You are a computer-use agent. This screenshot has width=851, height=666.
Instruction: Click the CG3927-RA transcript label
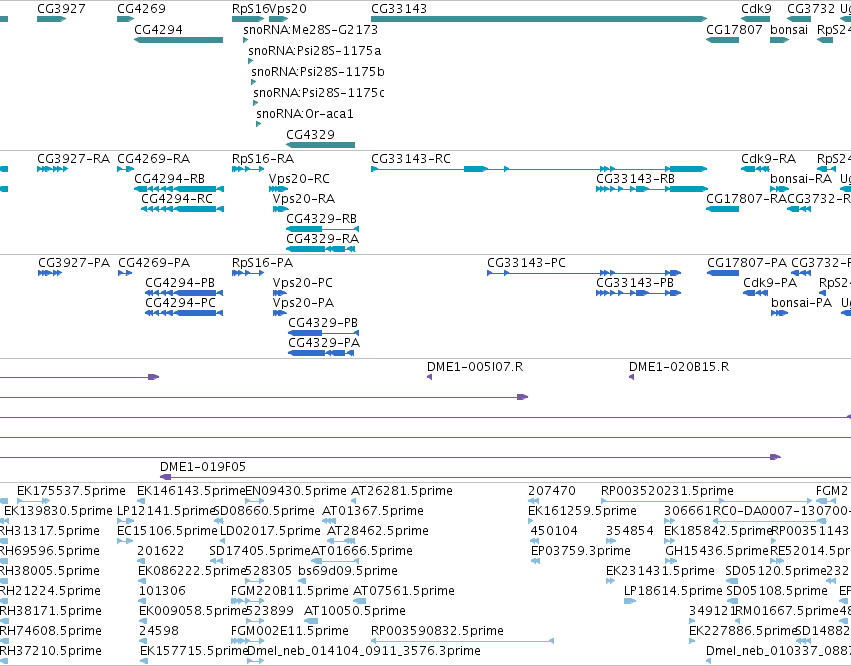click(x=73, y=158)
